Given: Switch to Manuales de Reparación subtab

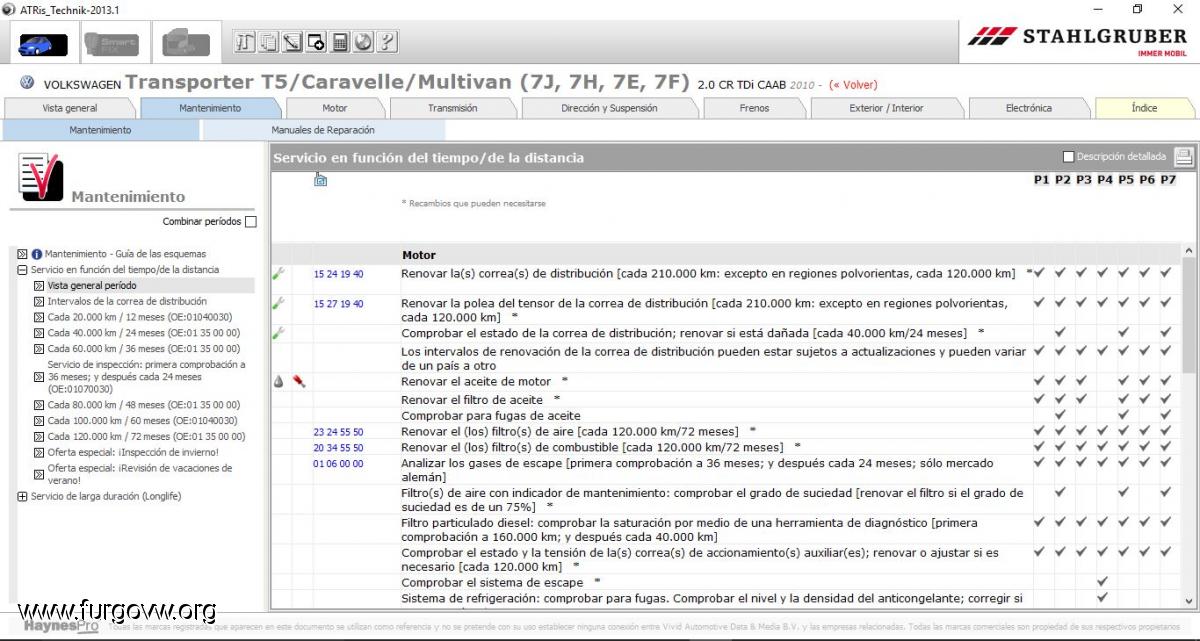Looking at the screenshot, I should pyautogui.click(x=323, y=130).
